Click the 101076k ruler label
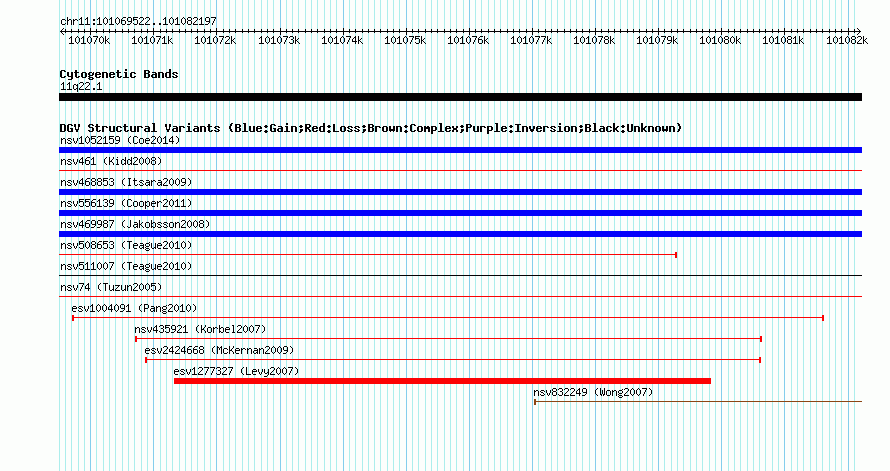 (x=468, y=40)
